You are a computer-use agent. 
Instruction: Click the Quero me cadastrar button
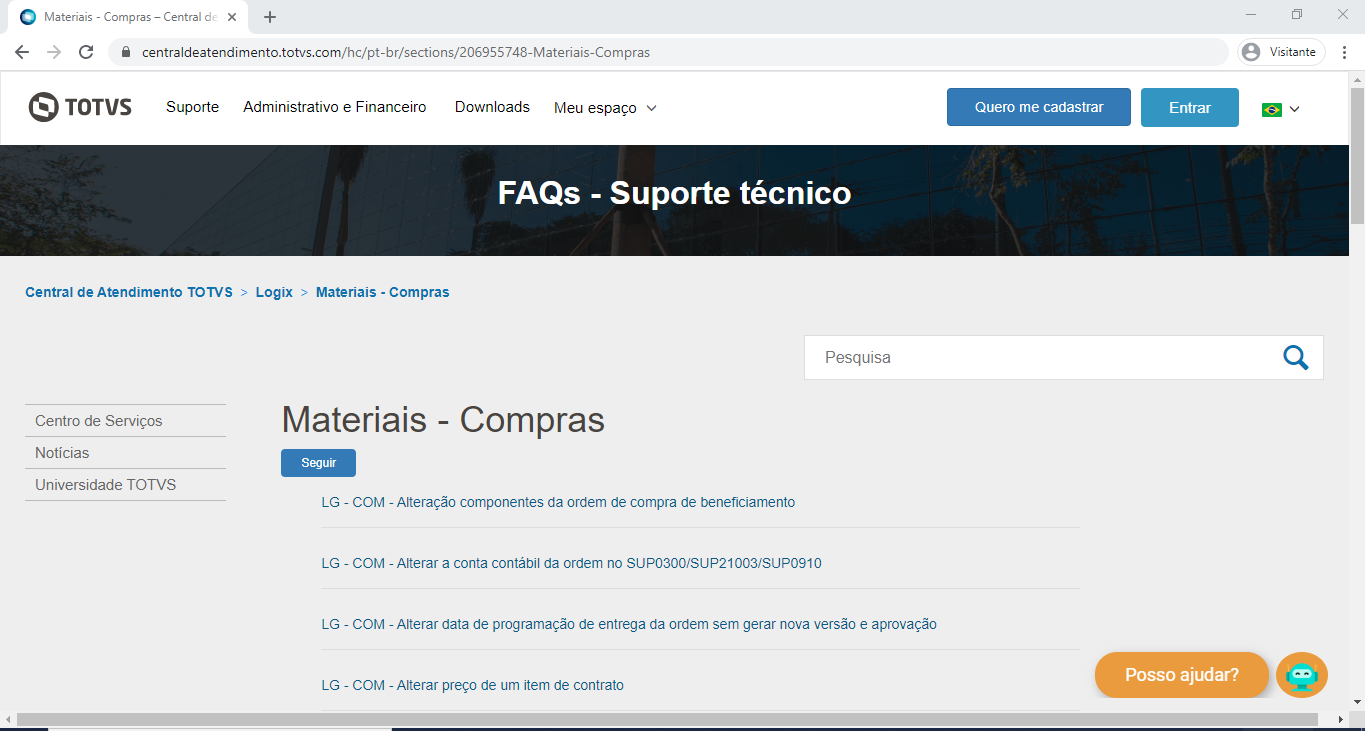point(1039,107)
